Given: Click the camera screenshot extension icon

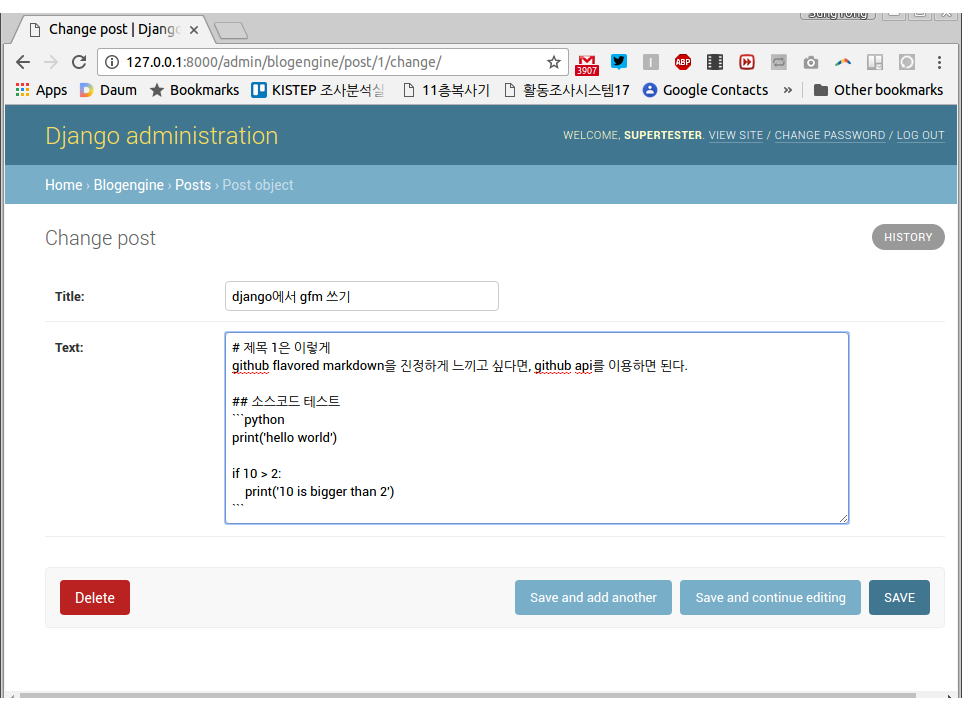Looking at the screenshot, I should click(x=810, y=63).
